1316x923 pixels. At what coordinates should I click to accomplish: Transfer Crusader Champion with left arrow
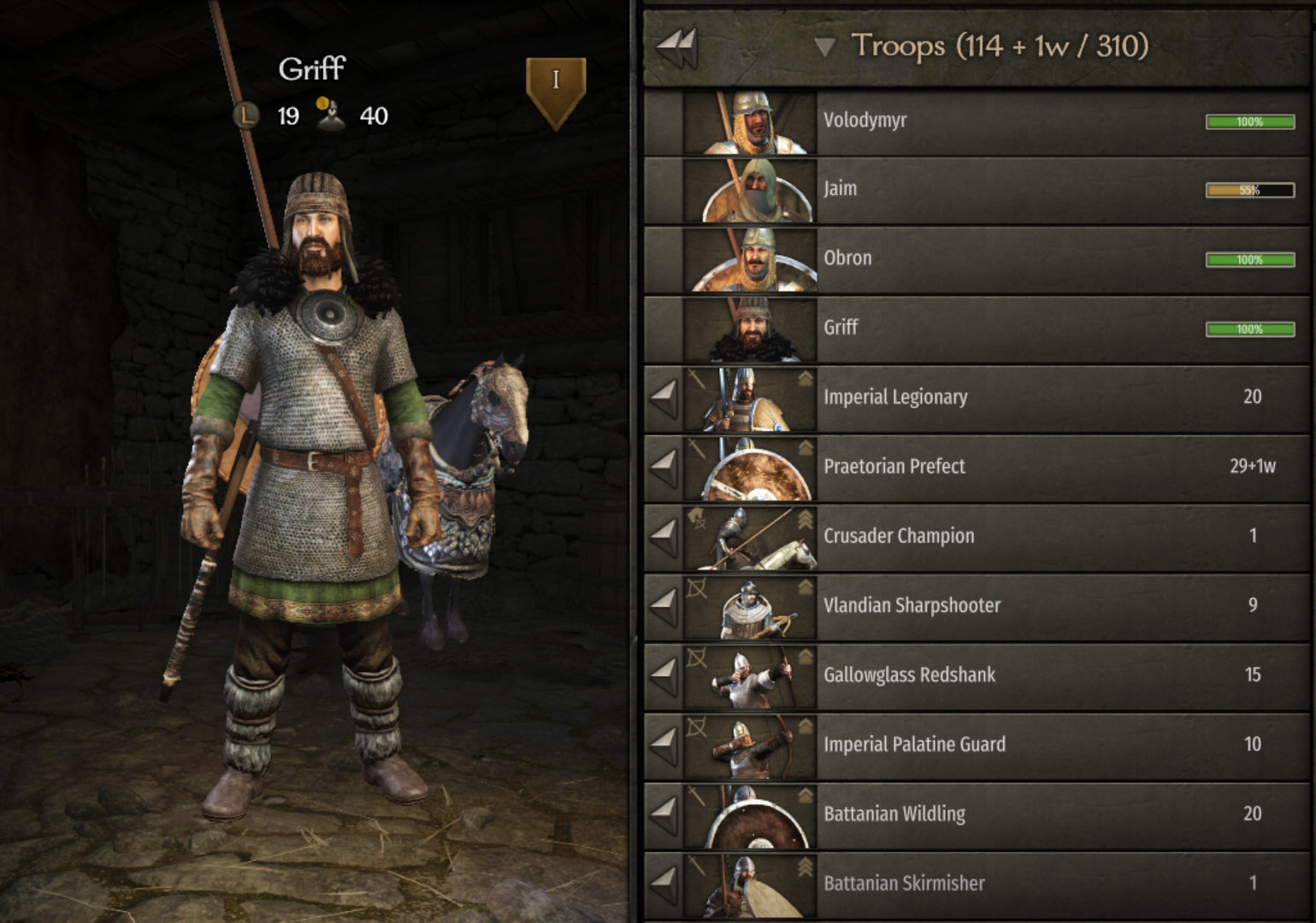tap(664, 536)
